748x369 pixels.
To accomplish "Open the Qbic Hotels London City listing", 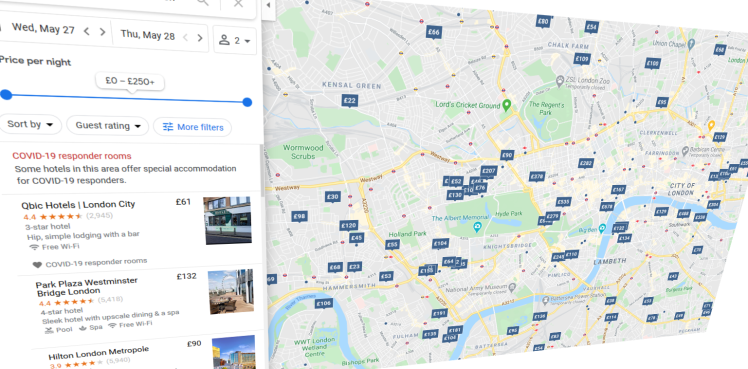I will point(78,205).
